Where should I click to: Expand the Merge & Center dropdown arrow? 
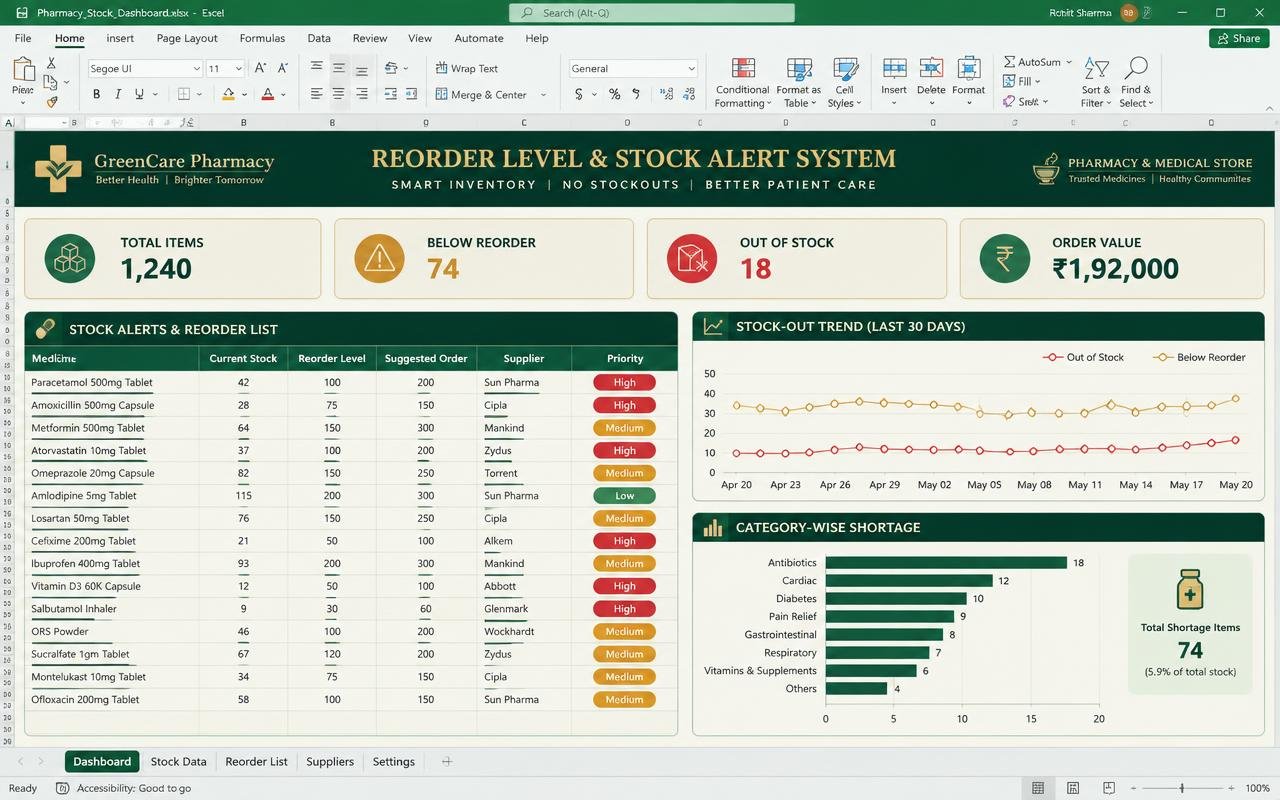tap(543, 95)
